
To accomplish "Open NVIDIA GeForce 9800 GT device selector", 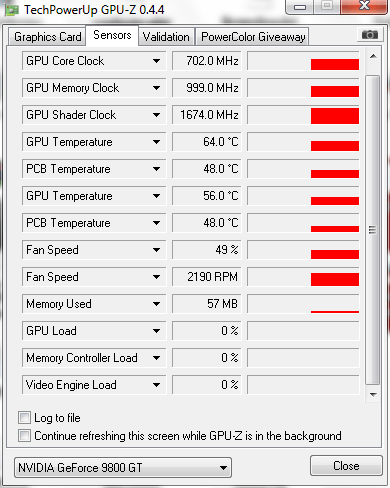I will [123, 468].
